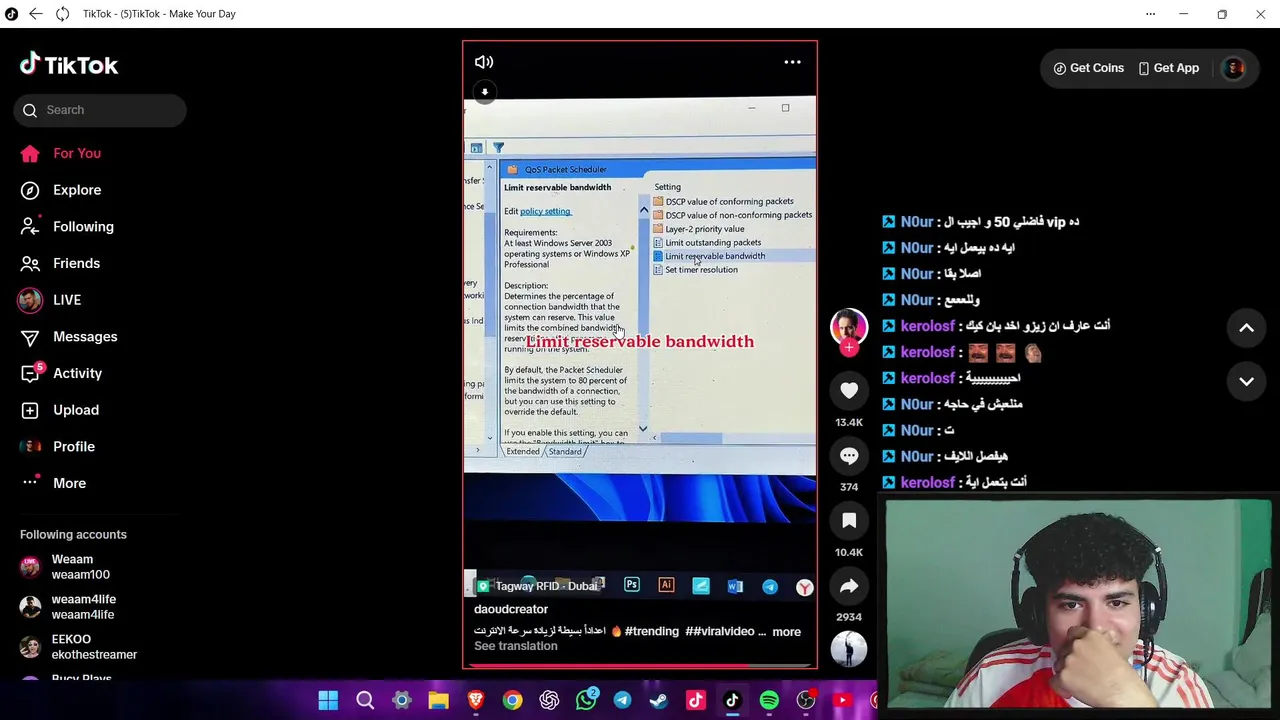Open the spinning sound disc thumbnail
This screenshot has height=720, width=1280.
[849, 650]
